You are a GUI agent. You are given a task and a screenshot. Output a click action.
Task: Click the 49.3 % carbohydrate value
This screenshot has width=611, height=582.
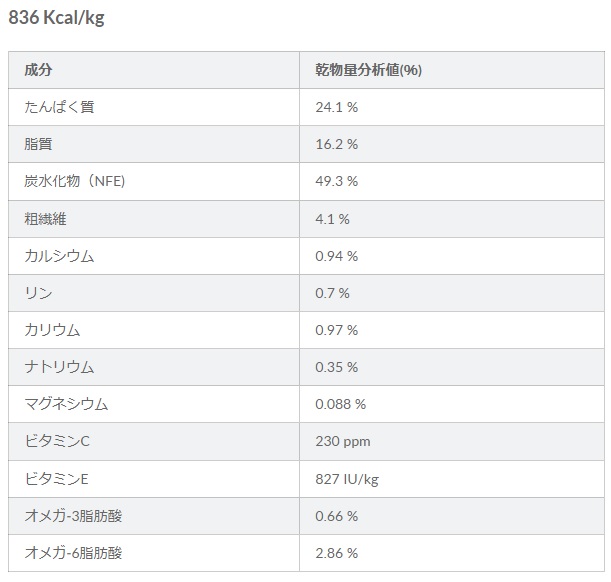click(x=337, y=181)
